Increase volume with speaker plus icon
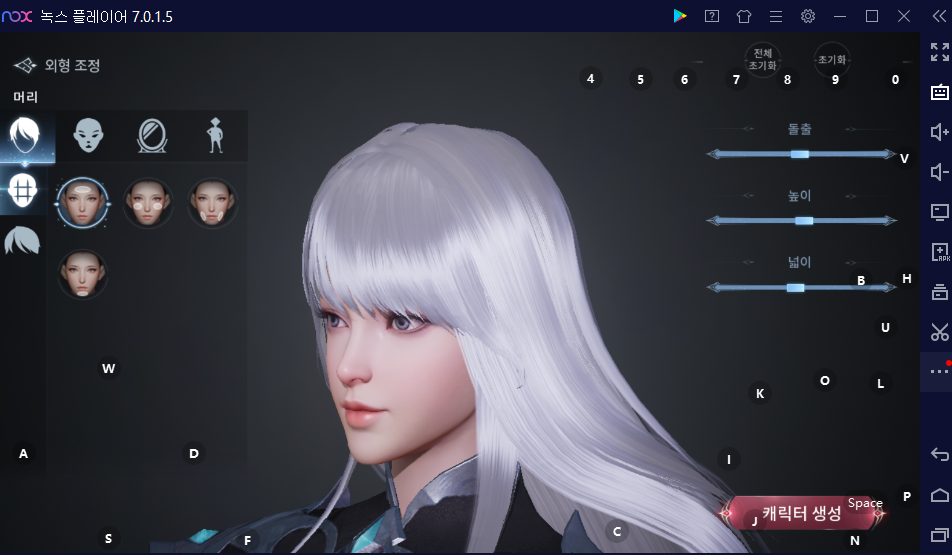The height and width of the screenshot is (555, 952). pyautogui.click(x=939, y=132)
